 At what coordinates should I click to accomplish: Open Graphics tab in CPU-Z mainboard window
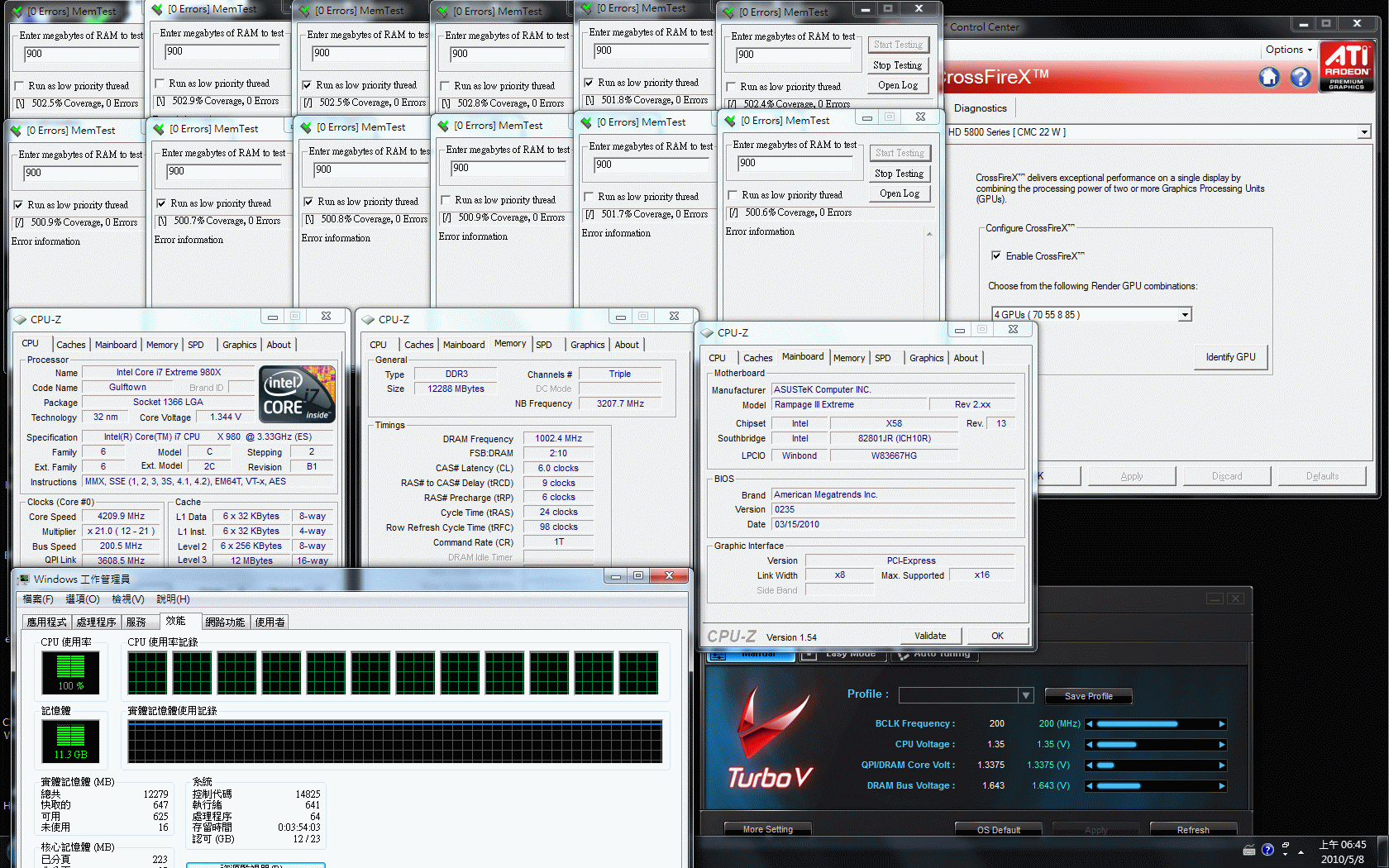(927, 358)
